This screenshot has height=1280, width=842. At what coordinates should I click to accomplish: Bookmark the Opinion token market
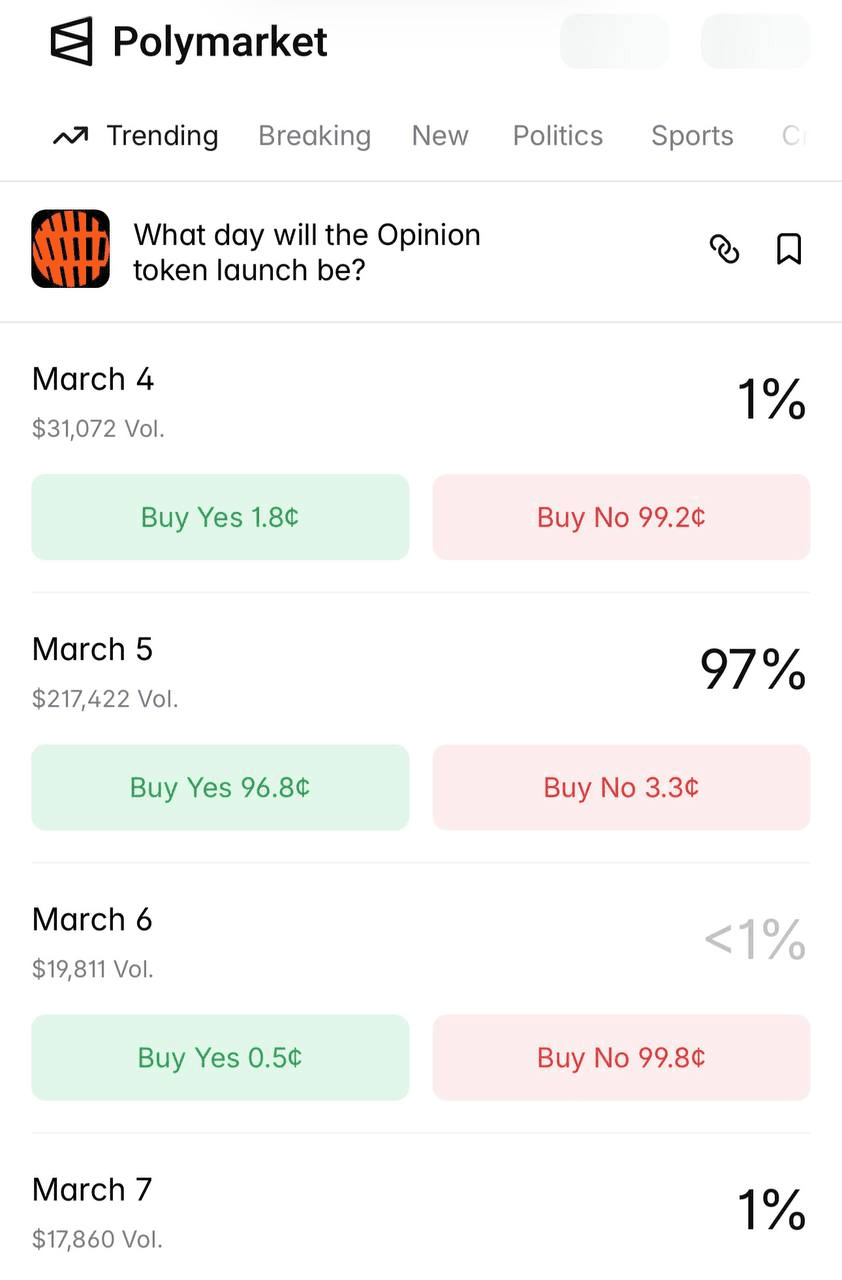point(789,249)
